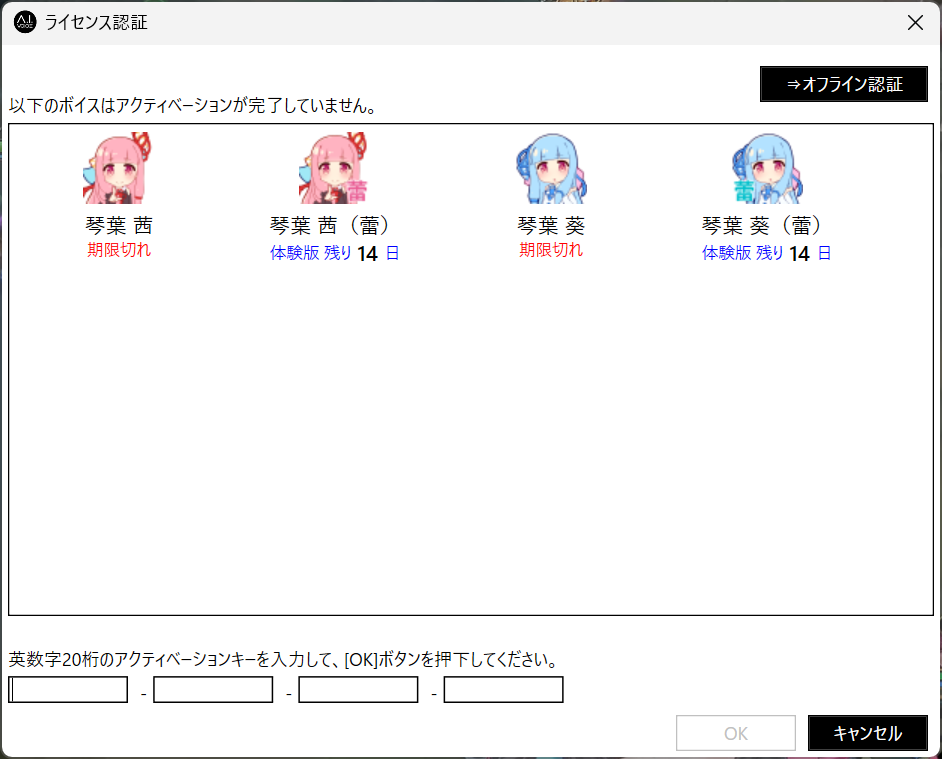Click the 琴葉 葵（蕾） name label

pyautogui.click(x=766, y=225)
